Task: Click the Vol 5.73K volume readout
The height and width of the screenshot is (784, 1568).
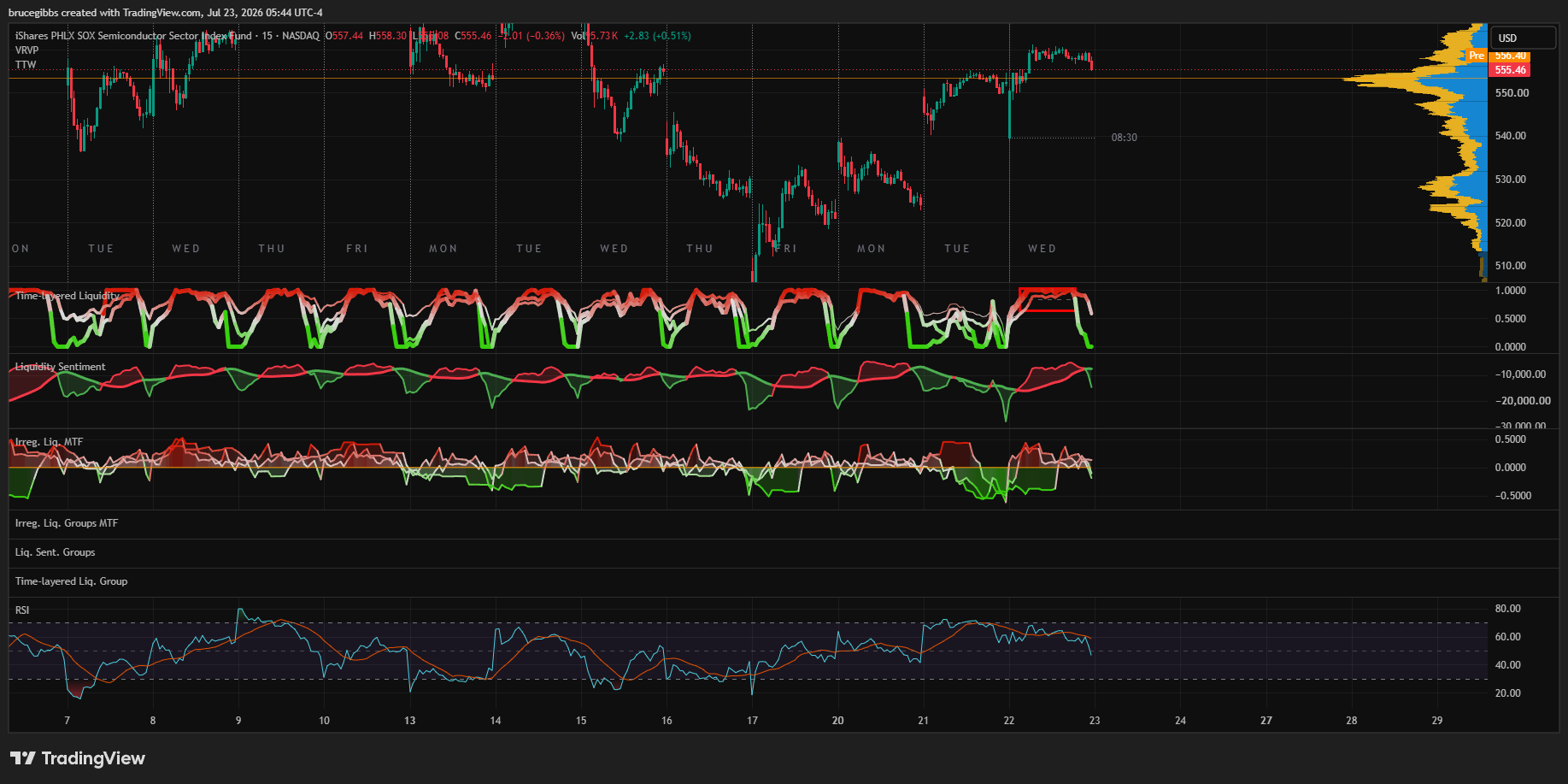Action: click(x=595, y=36)
